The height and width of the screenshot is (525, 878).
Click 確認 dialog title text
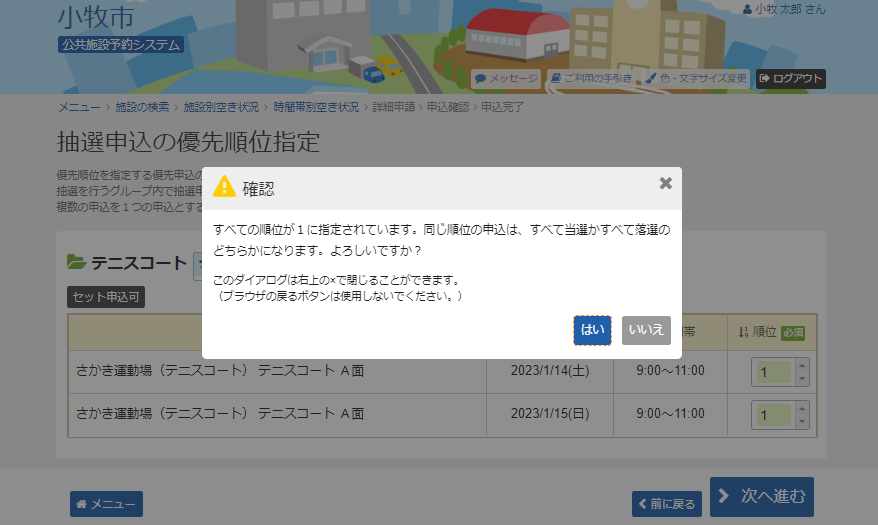point(258,189)
